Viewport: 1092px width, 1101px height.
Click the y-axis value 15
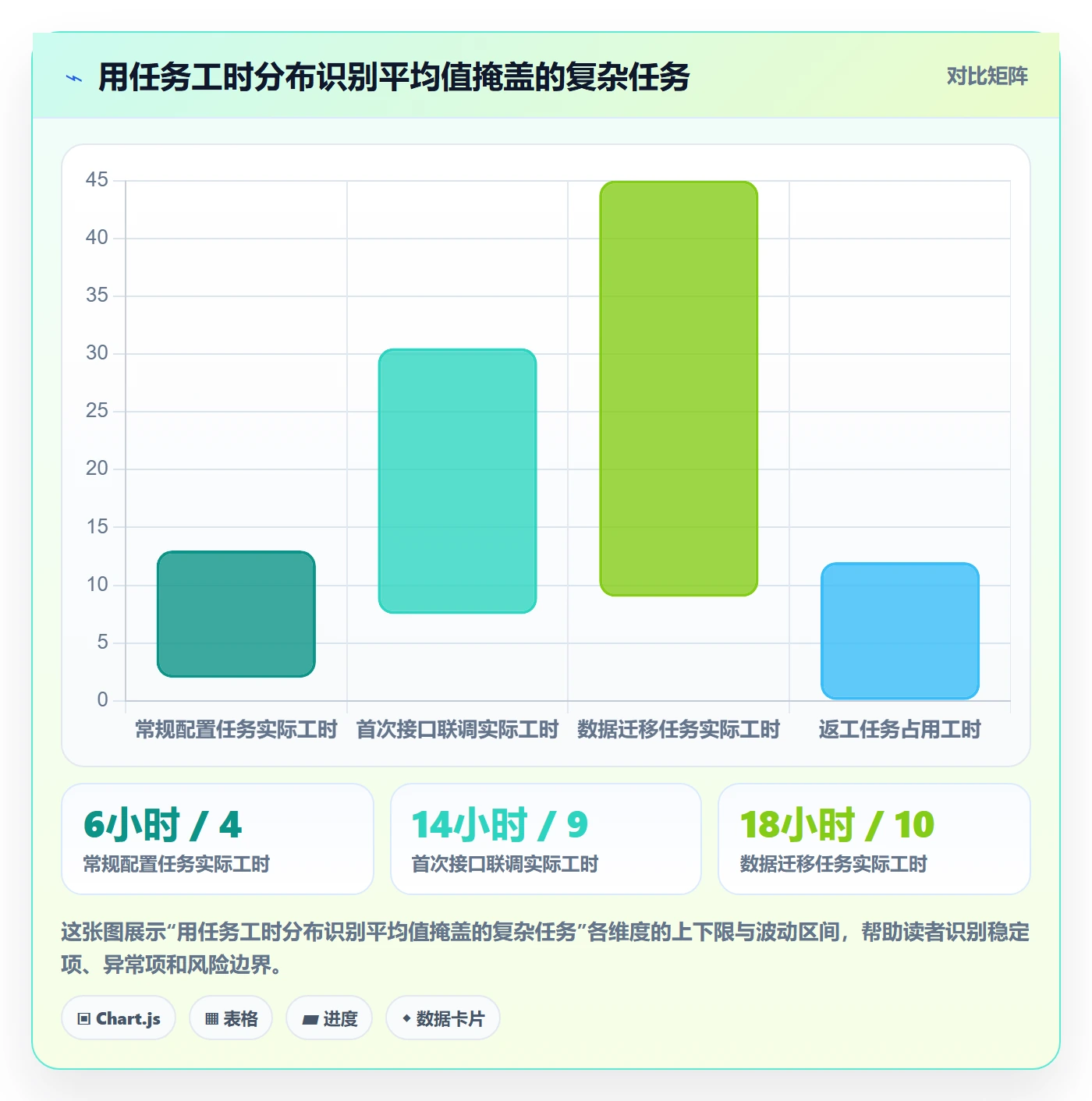[x=97, y=526]
